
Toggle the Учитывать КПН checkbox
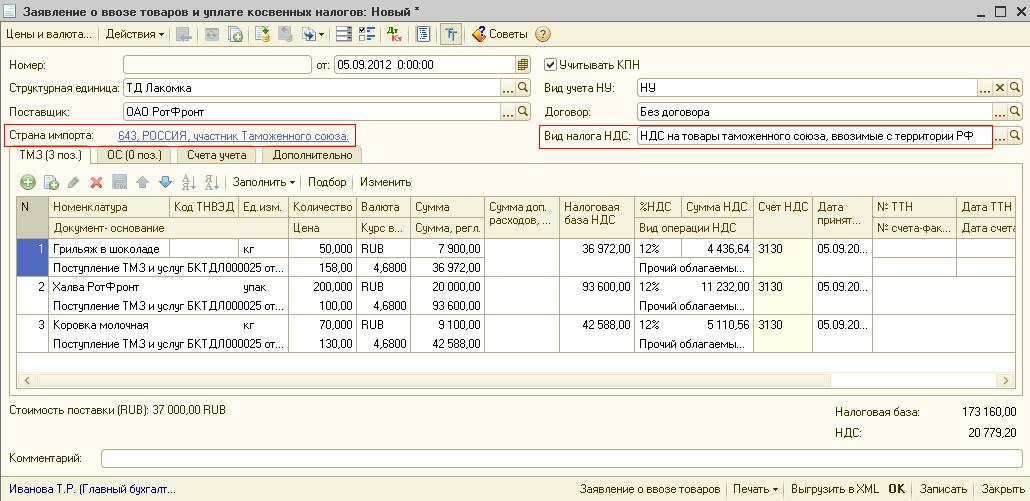point(550,65)
